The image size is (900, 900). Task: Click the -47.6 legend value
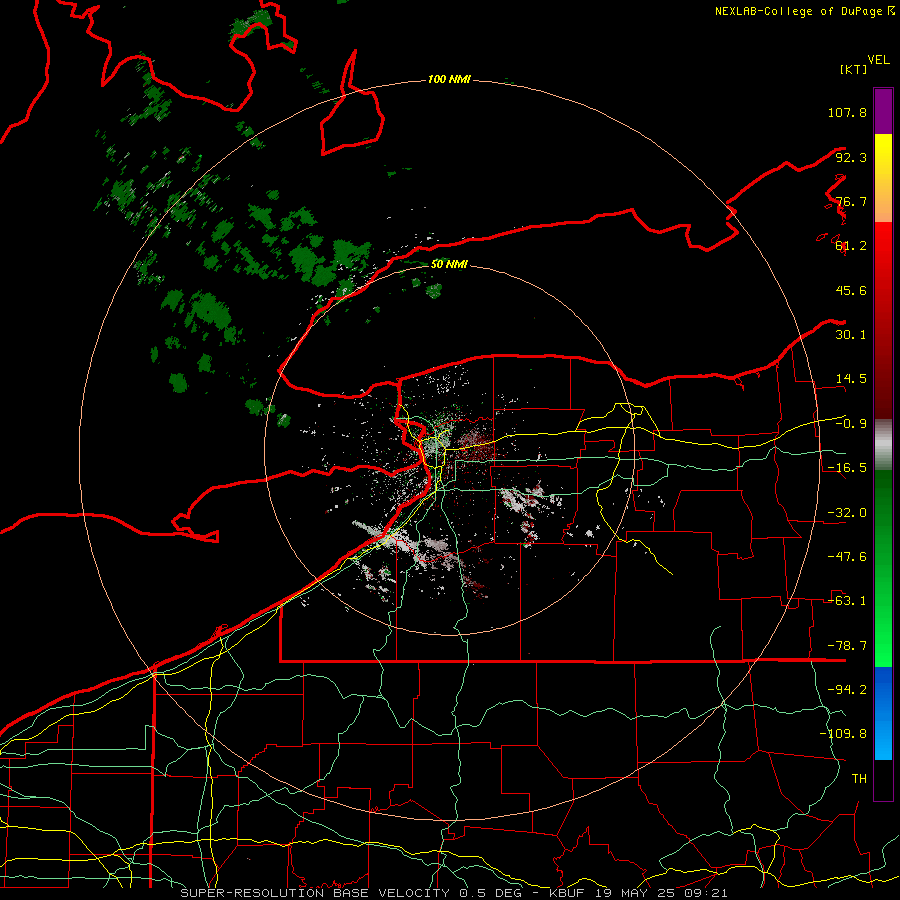pyautogui.click(x=847, y=557)
